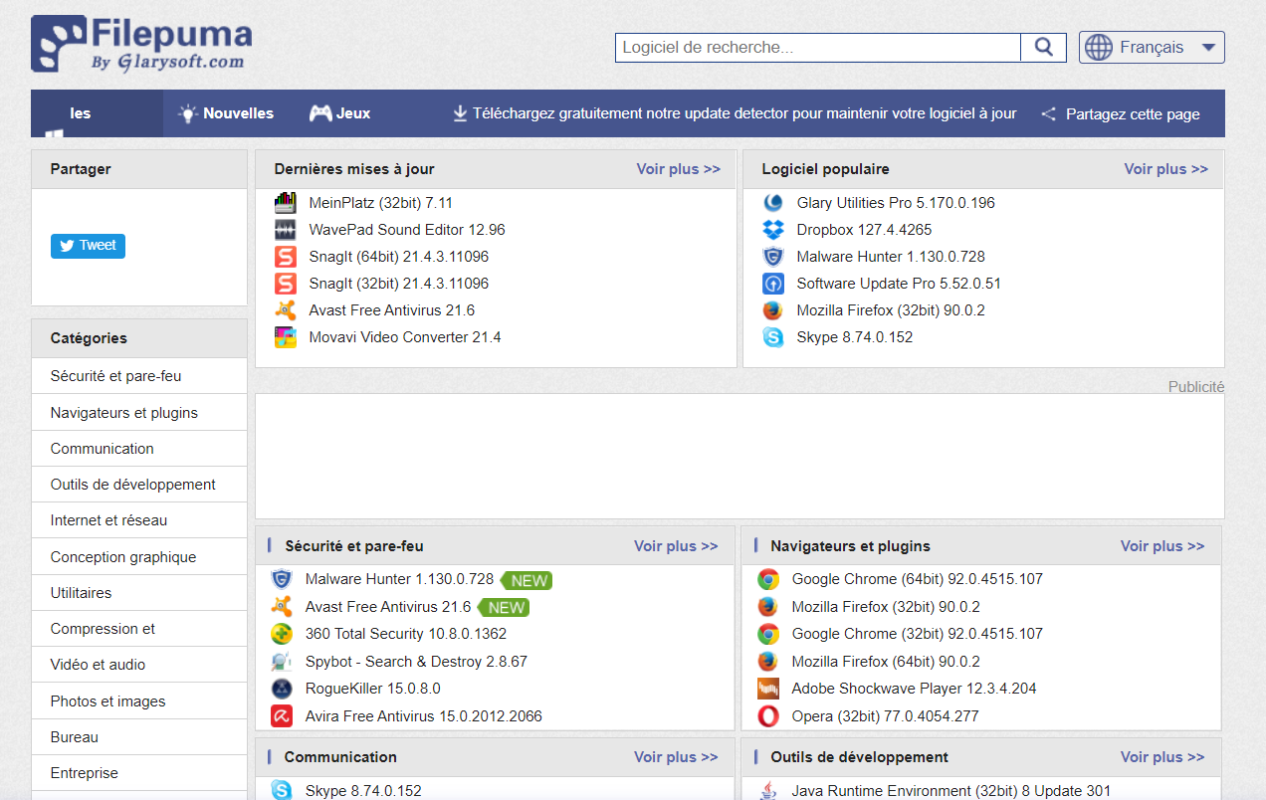Select the Vidéo et audio category
1266x800 pixels.
tap(139, 664)
